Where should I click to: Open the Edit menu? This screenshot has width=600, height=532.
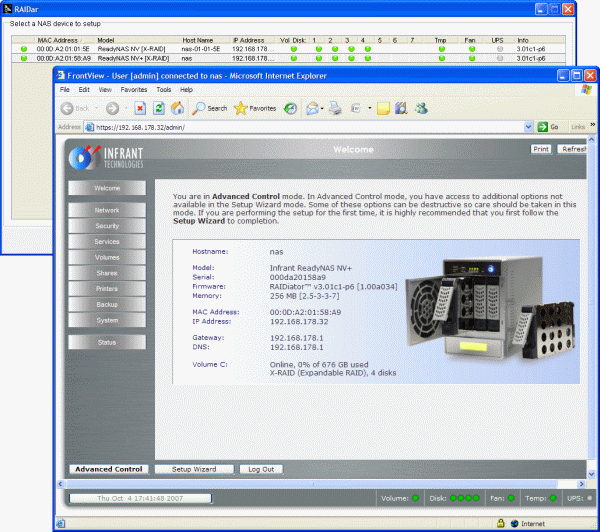(x=84, y=90)
